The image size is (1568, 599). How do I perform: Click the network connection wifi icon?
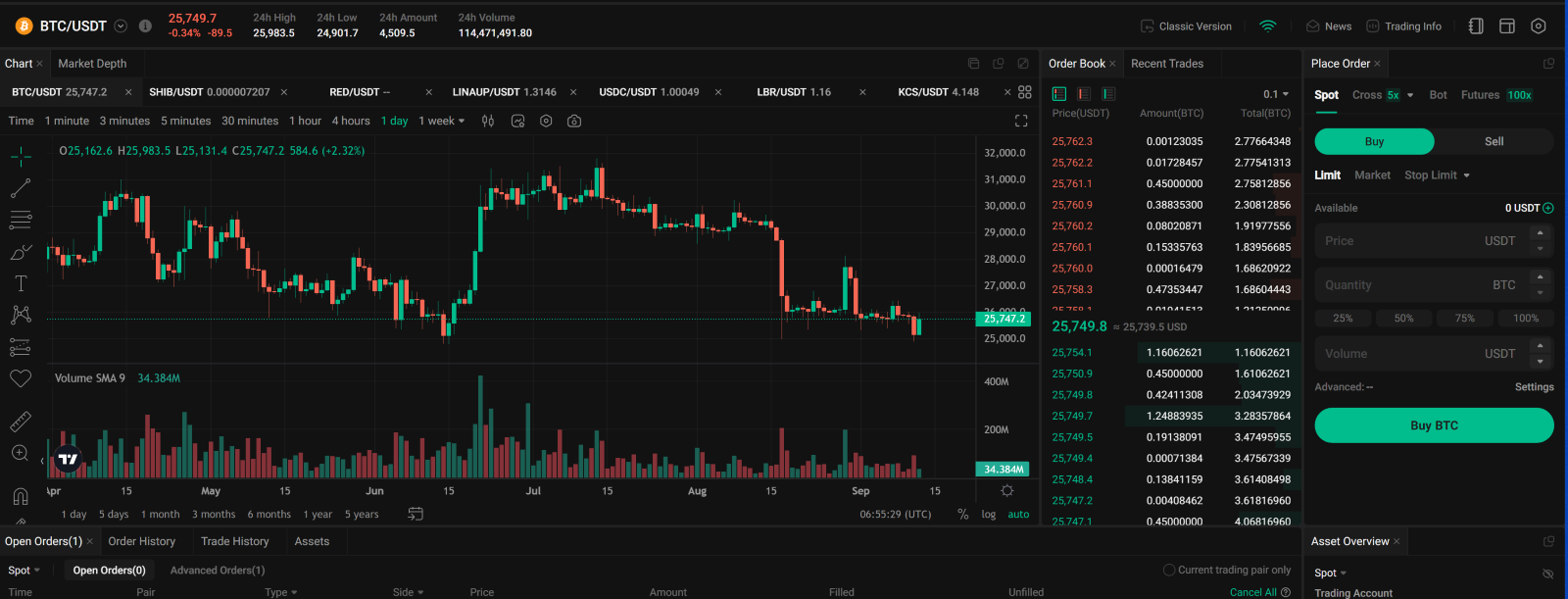1268,26
